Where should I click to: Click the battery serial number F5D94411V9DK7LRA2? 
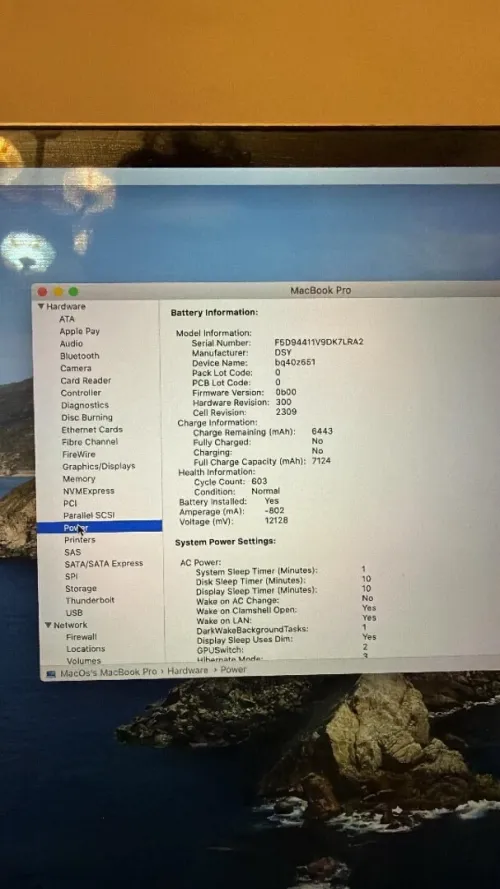tap(319, 342)
